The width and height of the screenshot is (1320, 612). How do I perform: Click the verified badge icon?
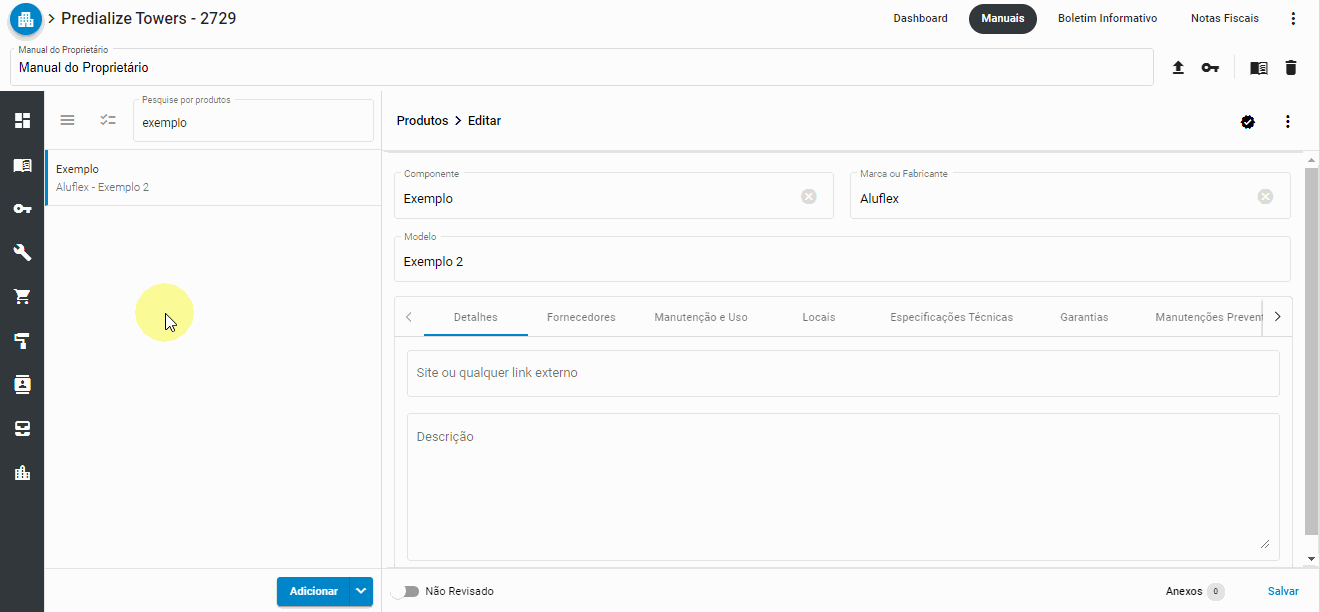point(1248,122)
